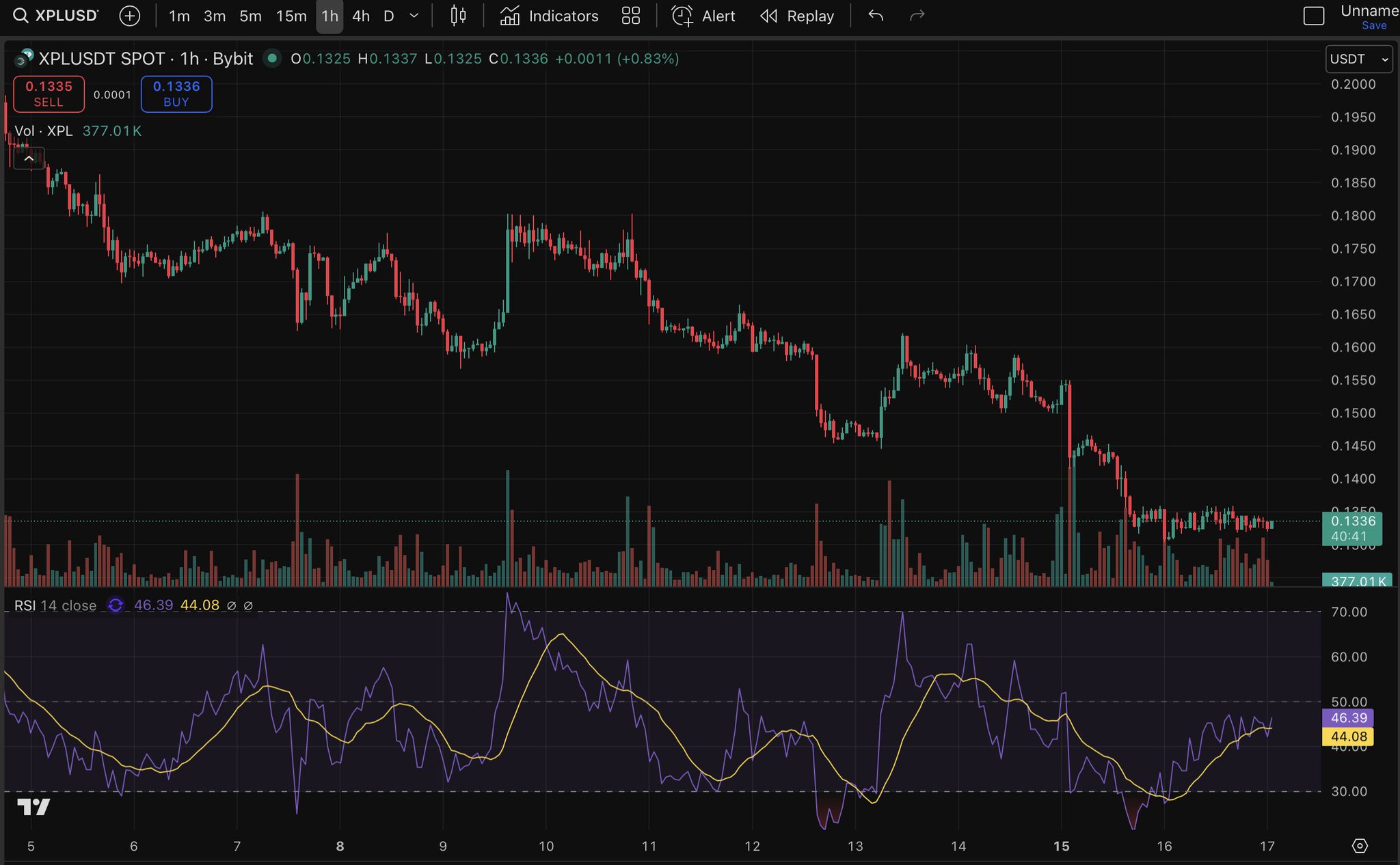Image resolution: width=1400 pixels, height=865 pixels.
Task: Open the indicator templates grid icon
Action: tap(630, 16)
